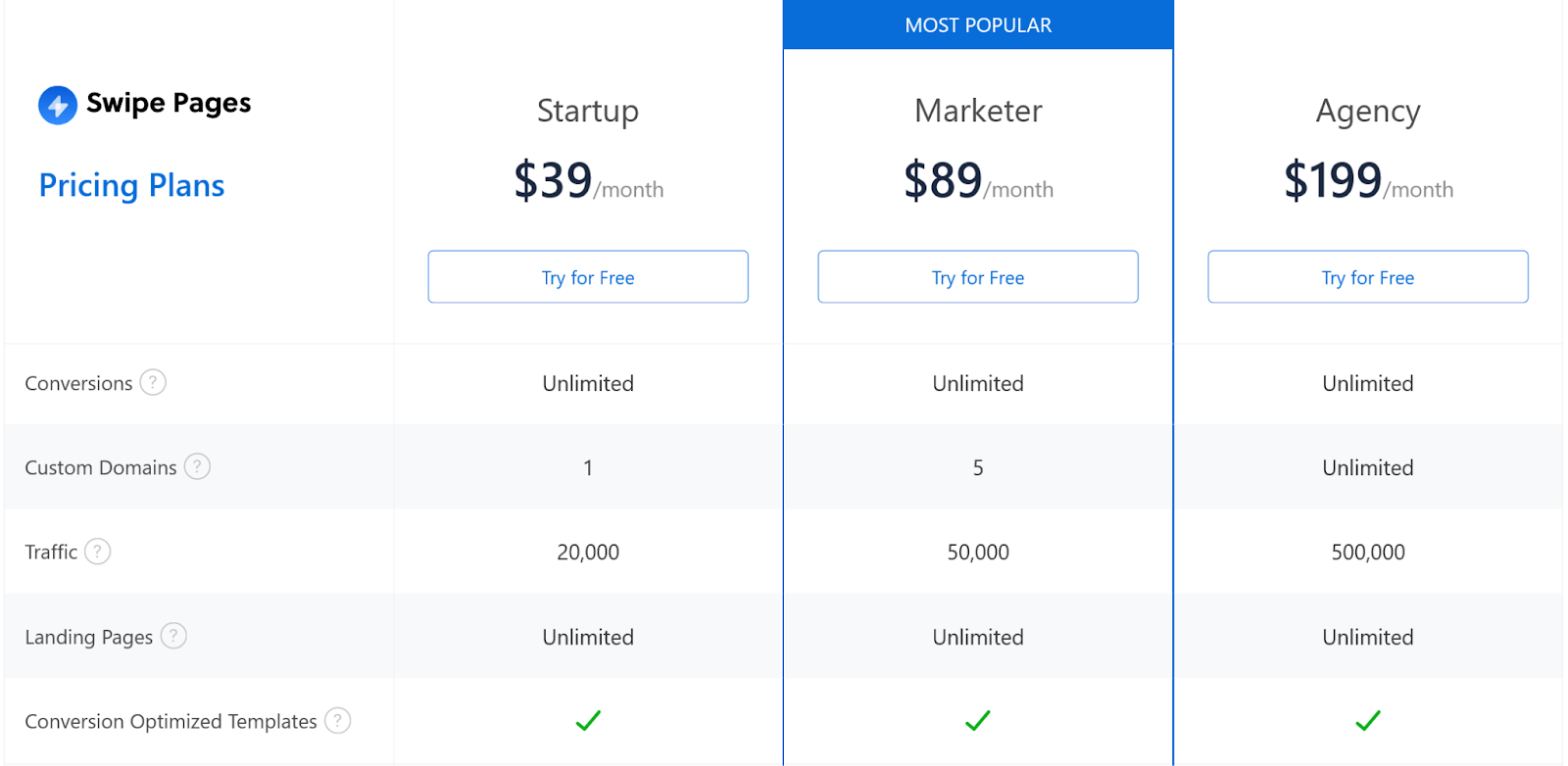Click the Swipe Pages brand name

(x=169, y=103)
